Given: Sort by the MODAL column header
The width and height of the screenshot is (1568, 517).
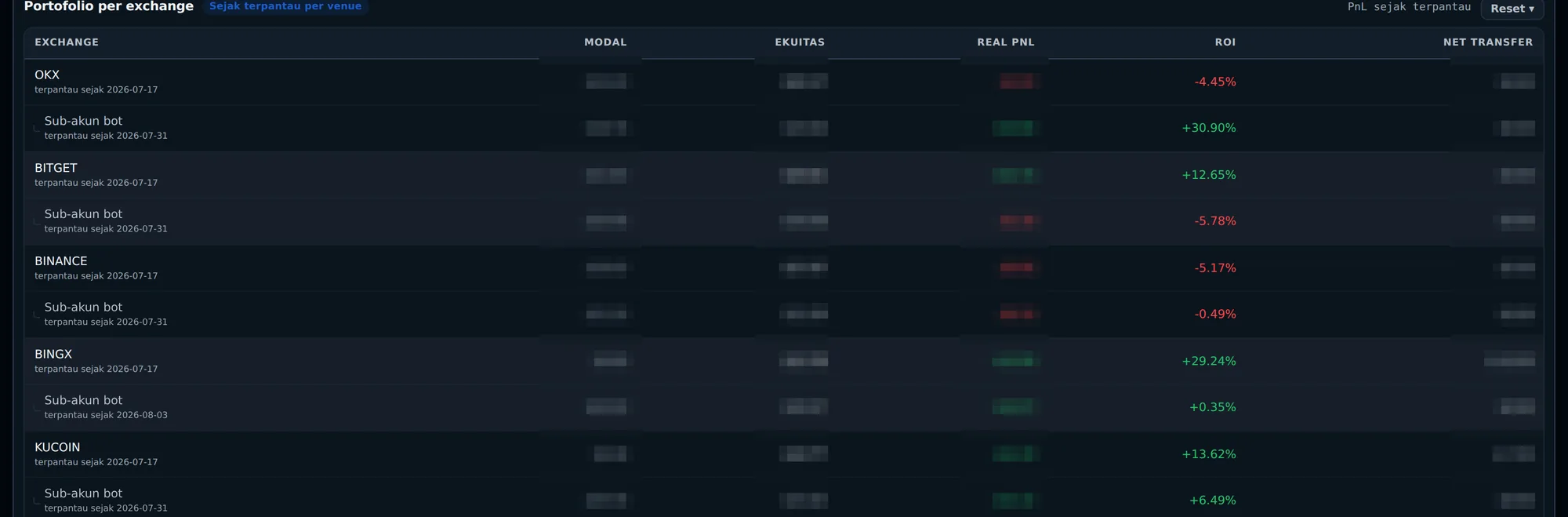Looking at the screenshot, I should [605, 42].
